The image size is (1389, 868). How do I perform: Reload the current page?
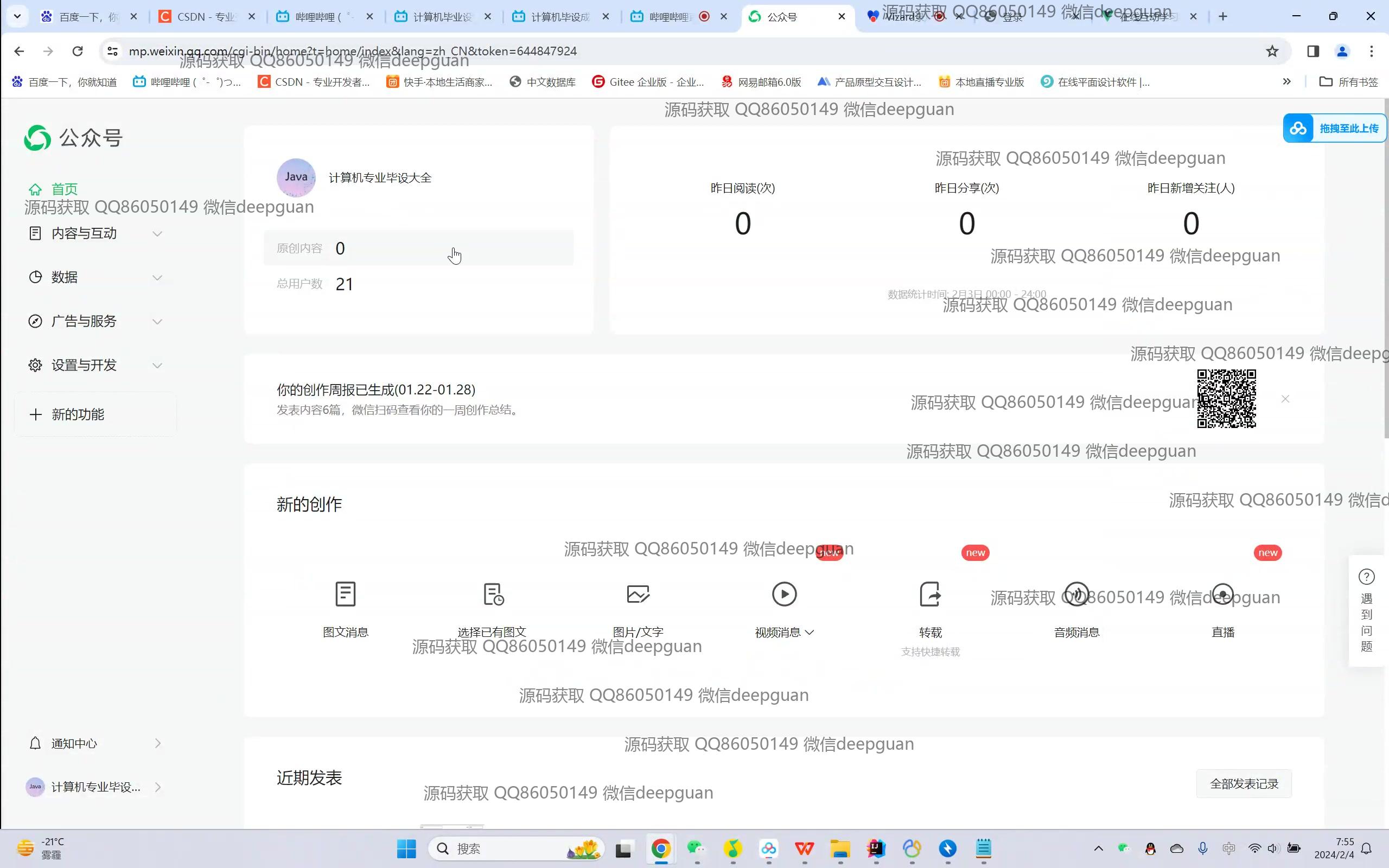78,51
